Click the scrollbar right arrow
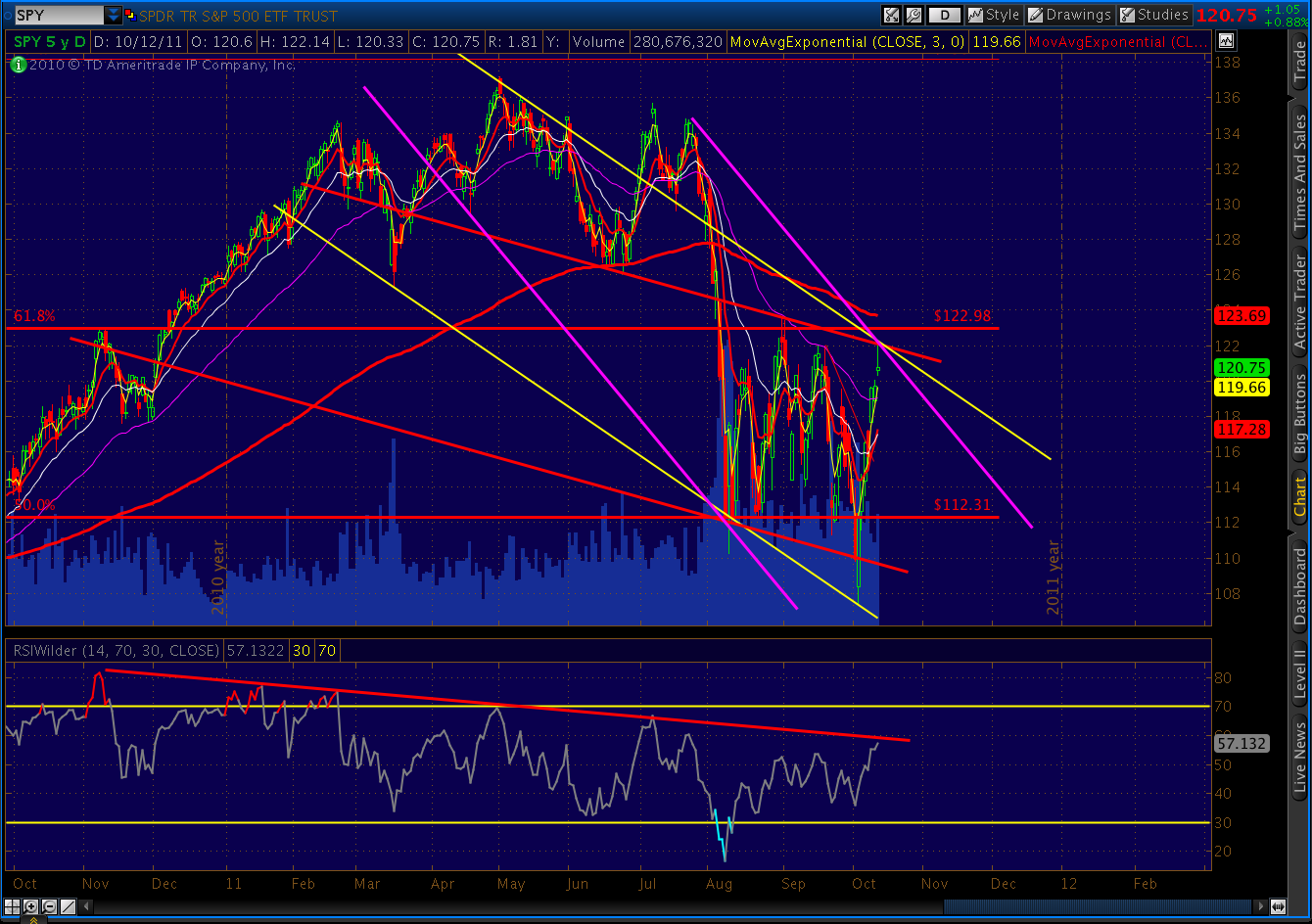The width and height of the screenshot is (1312, 924). point(1260,906)
